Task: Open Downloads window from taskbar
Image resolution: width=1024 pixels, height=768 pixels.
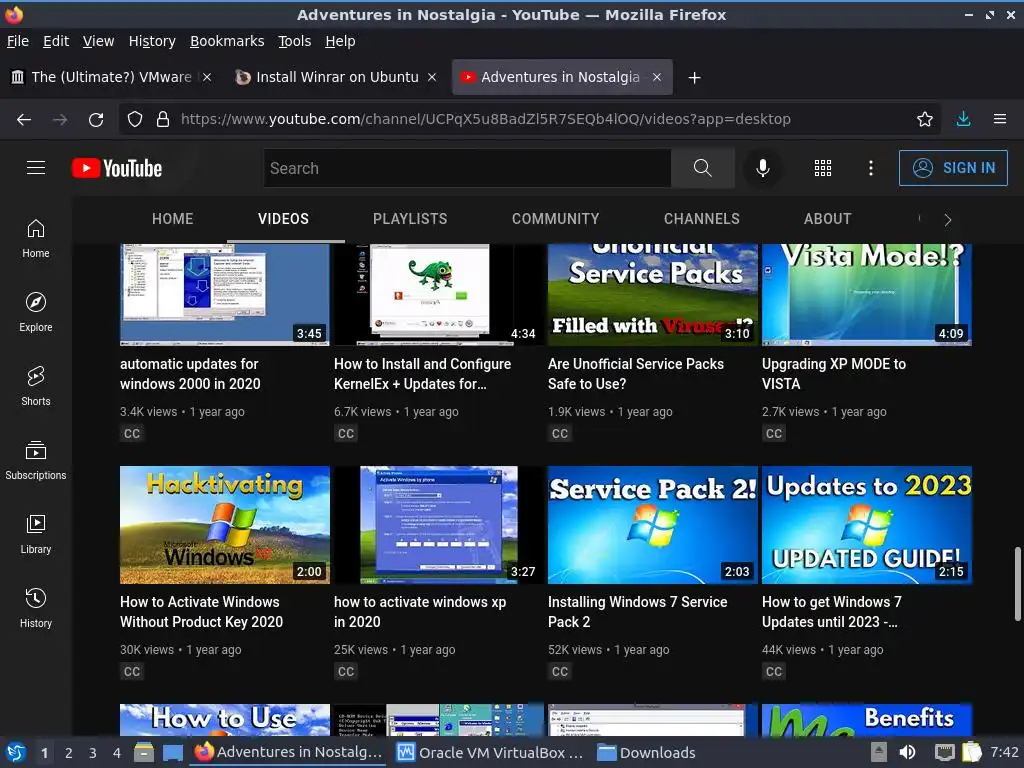Action: pyautogui.click(x=647, y=752)
